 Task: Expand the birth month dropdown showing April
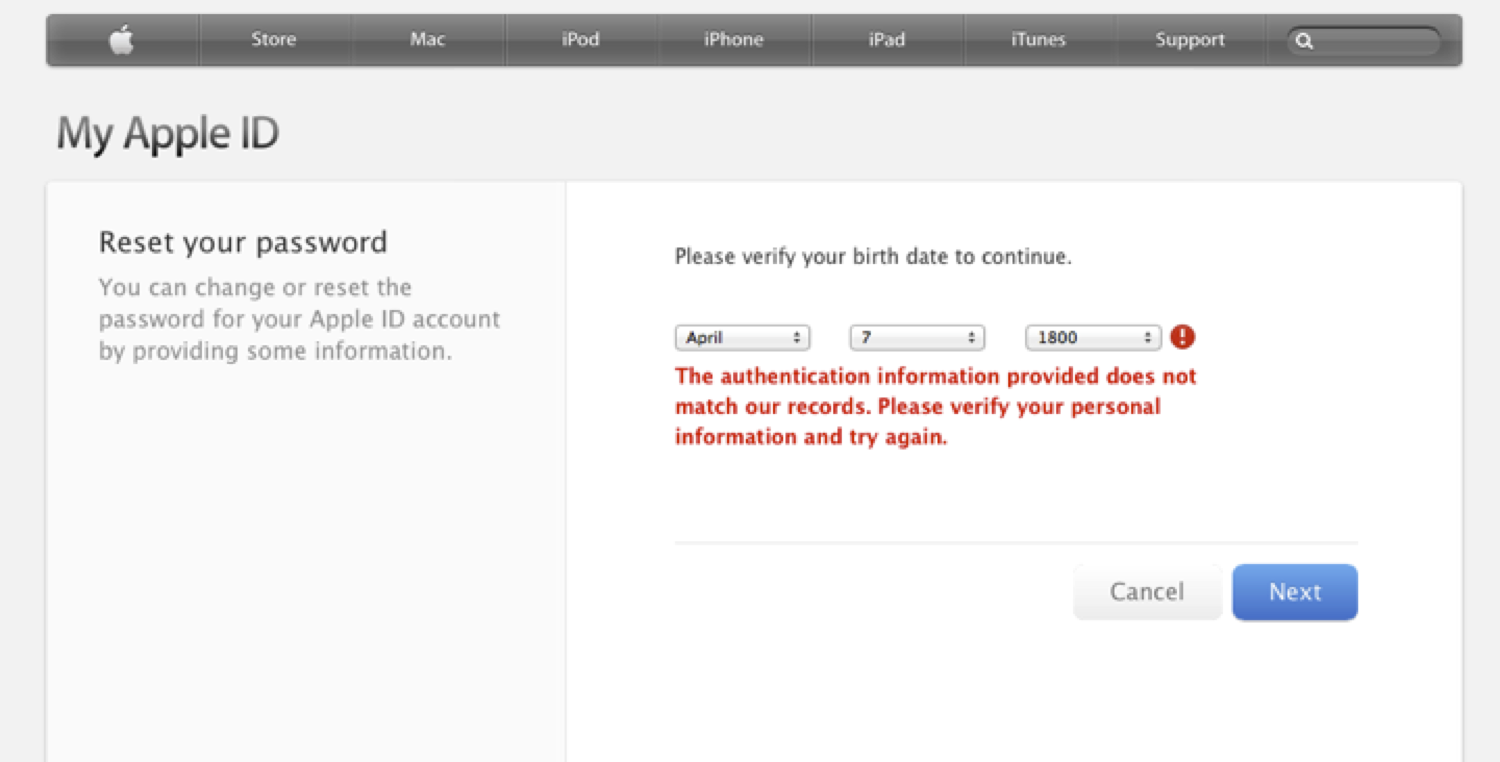742,338
